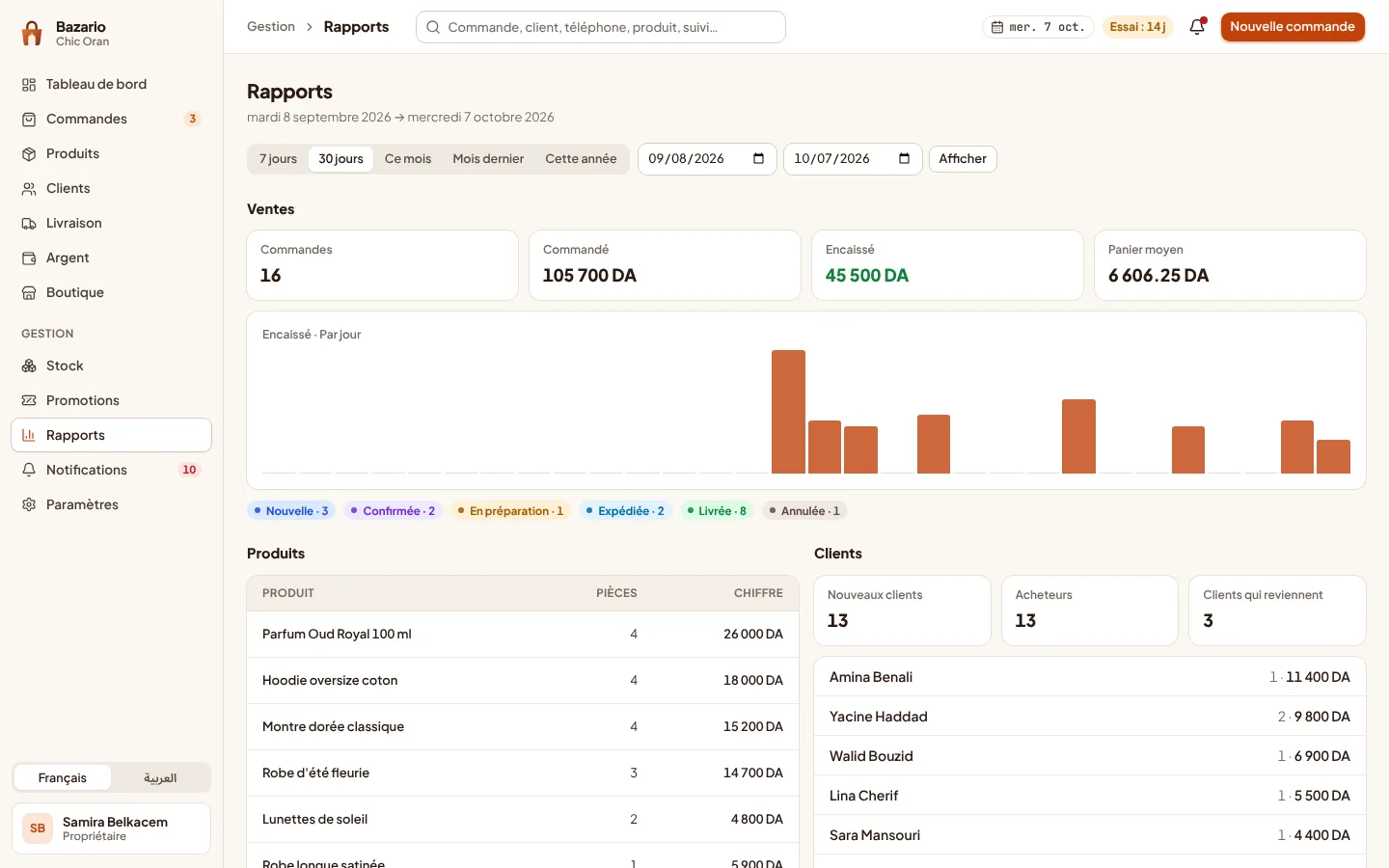Navigate to Livraison
Viewport: 1389px width, 868px height.
point(111,223)
